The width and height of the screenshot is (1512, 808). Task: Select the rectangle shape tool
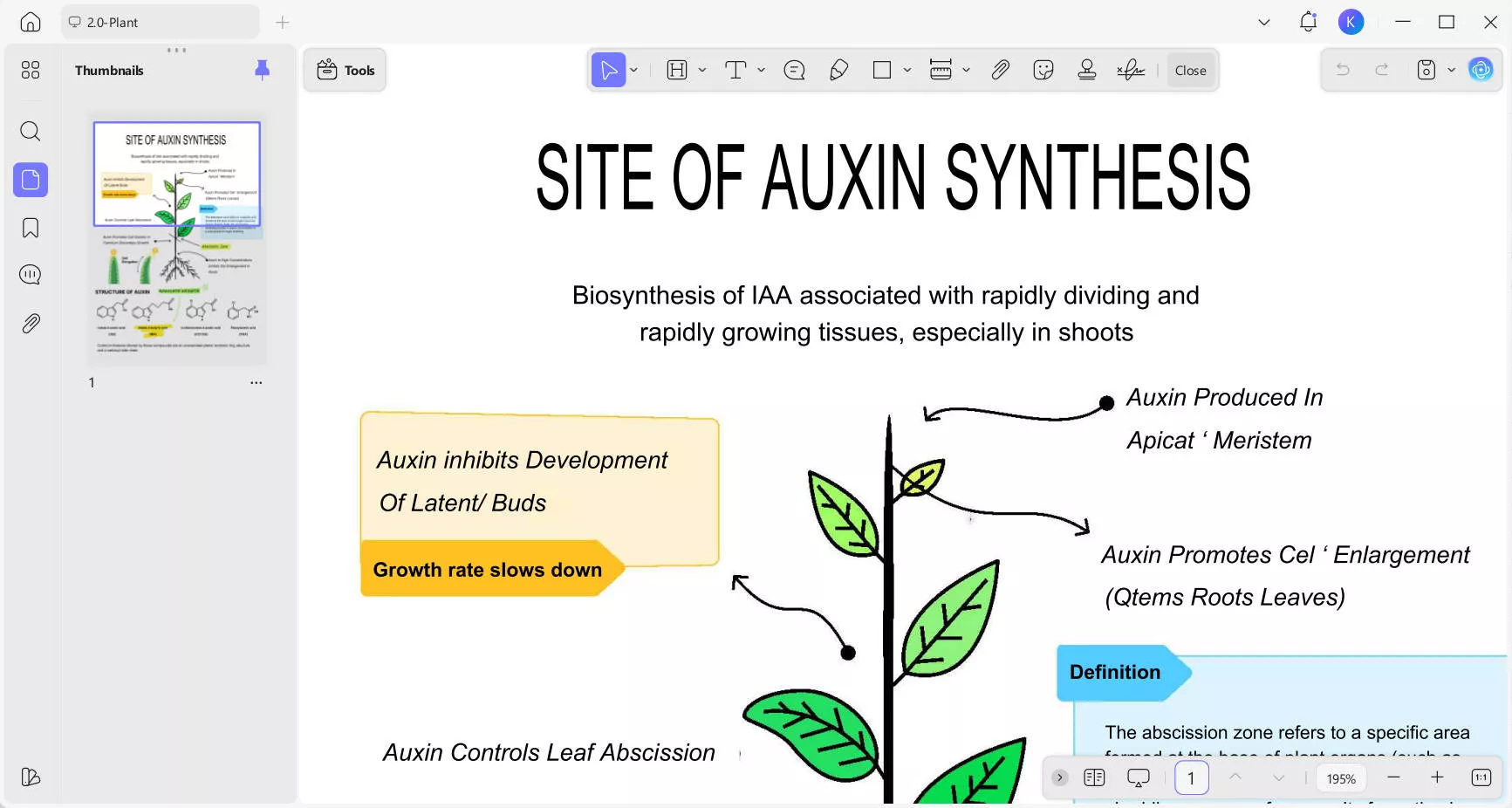click(x=882, y=70)
